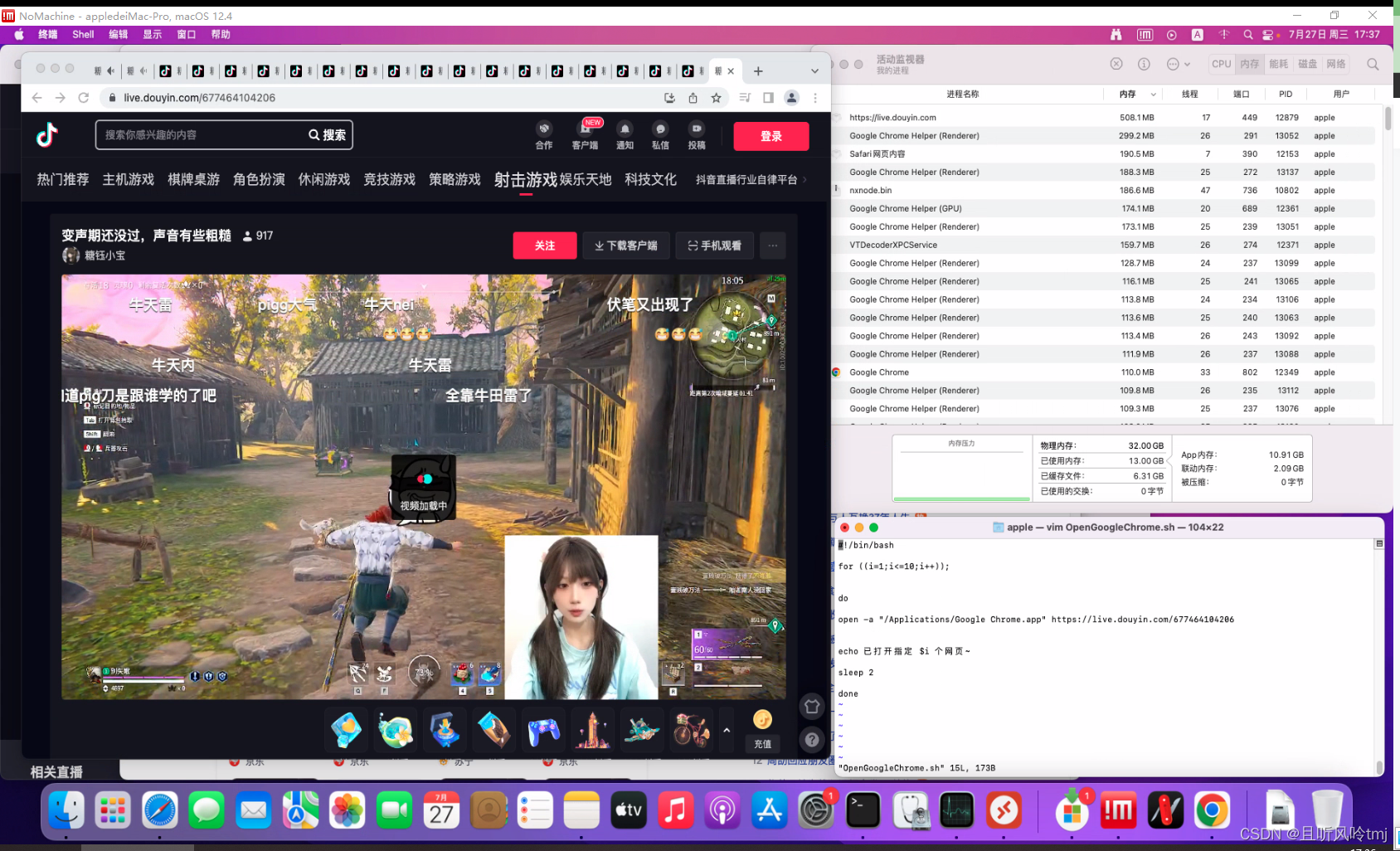Click the search icon in Activity Monitor
The image size is (1400, 851).
(1373, 64)
